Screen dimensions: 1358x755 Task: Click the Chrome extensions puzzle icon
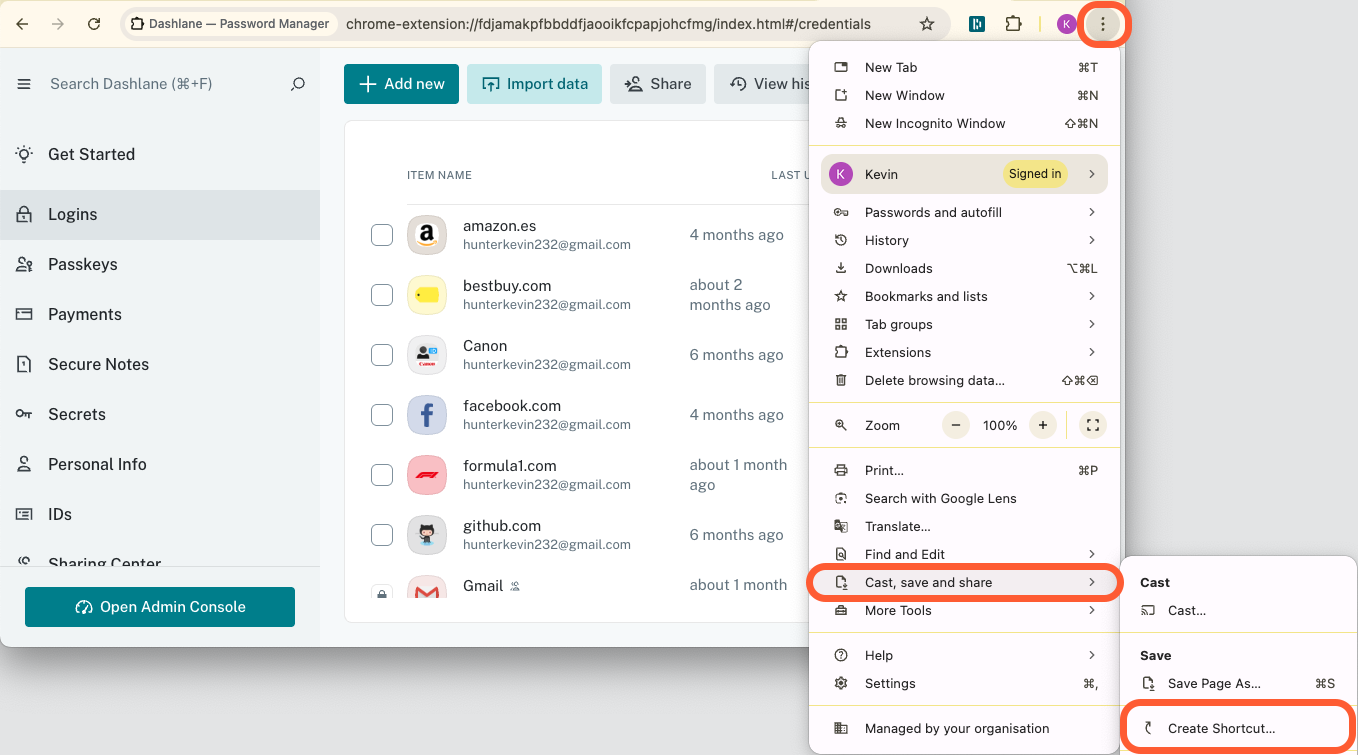click(1013, 23)
